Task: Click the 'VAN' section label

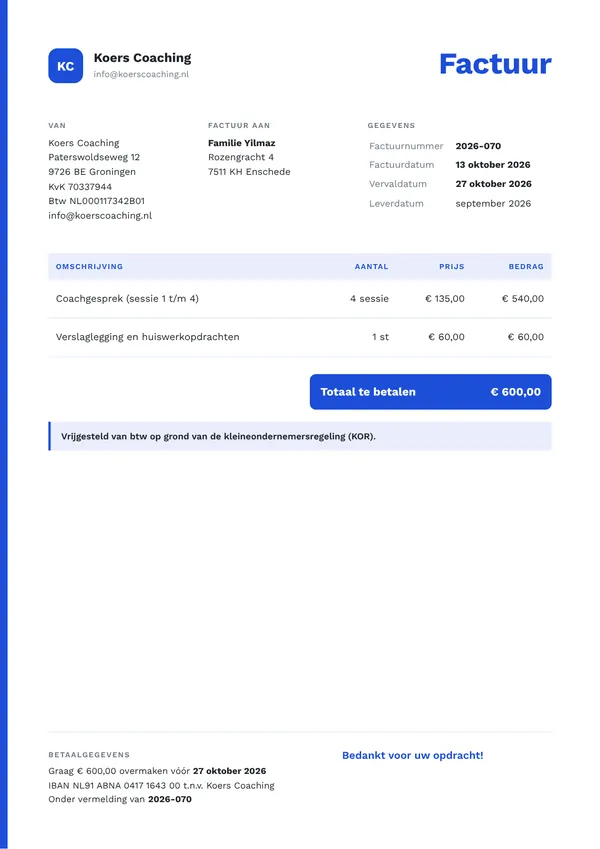Action: pyautogui.click(x=57, y=125)
